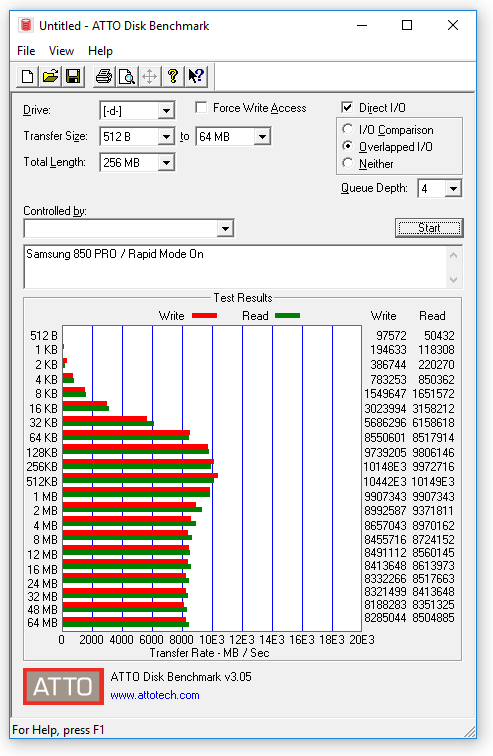The width and height of the screenshot is (493, 756).
Task: Click the Test Results group heading
Action: pos(243,297)
